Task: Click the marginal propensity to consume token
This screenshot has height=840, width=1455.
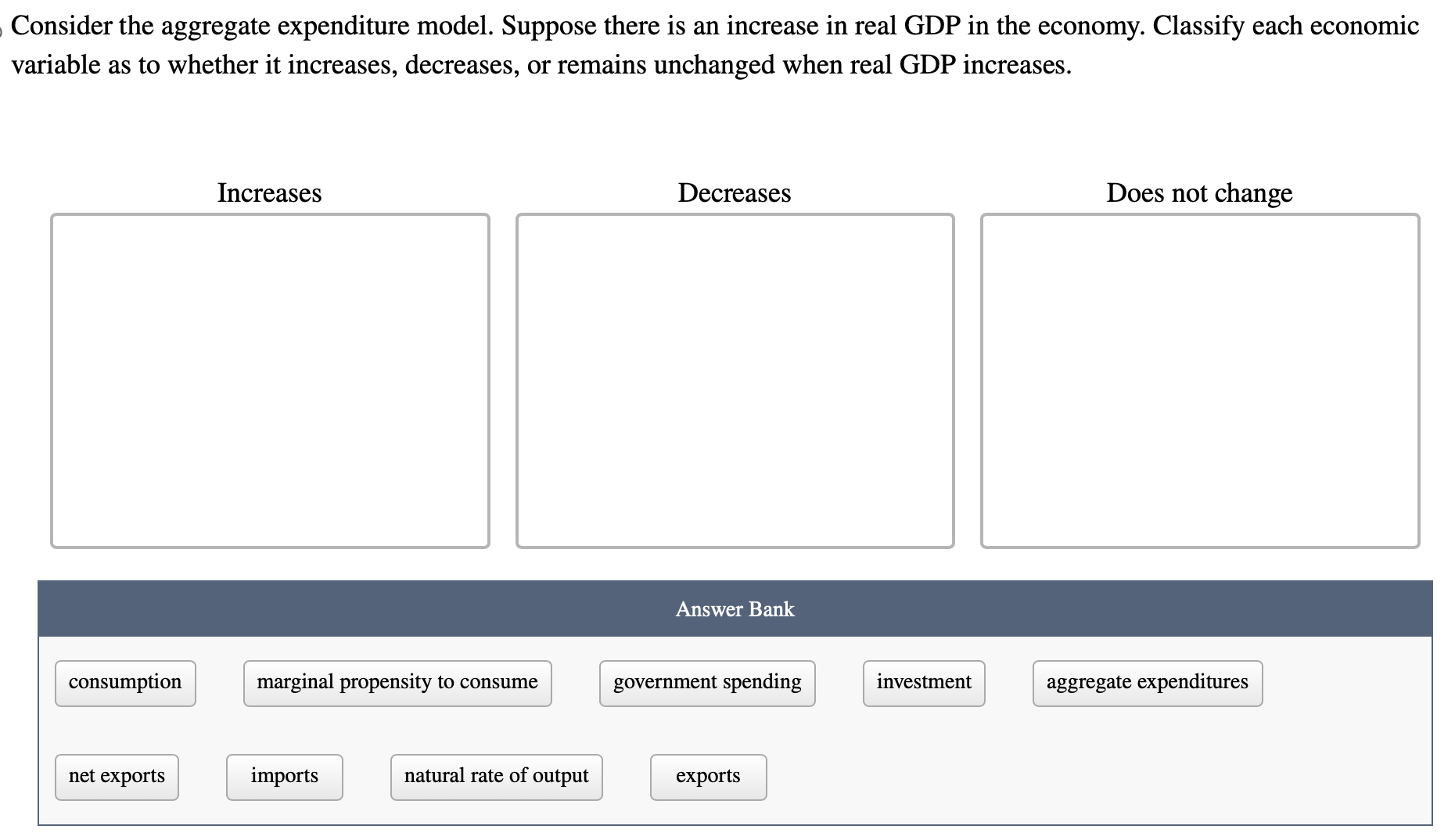Action: click(397, 681)
